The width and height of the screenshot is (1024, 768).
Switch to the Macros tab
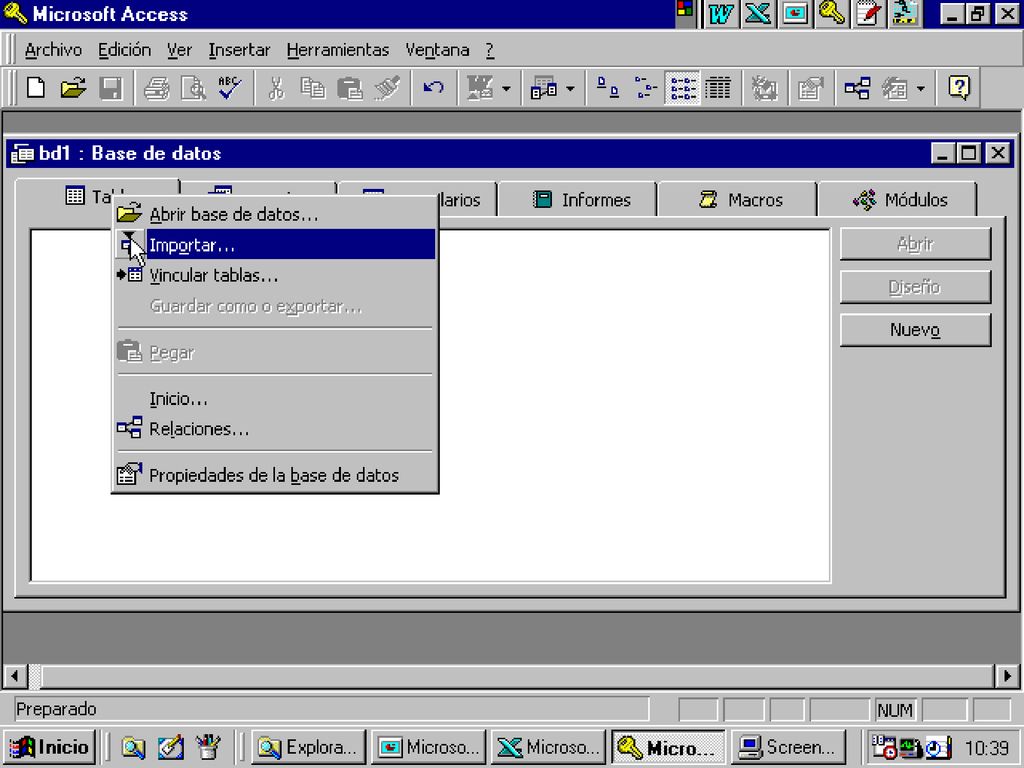click(x=739, y=199)
